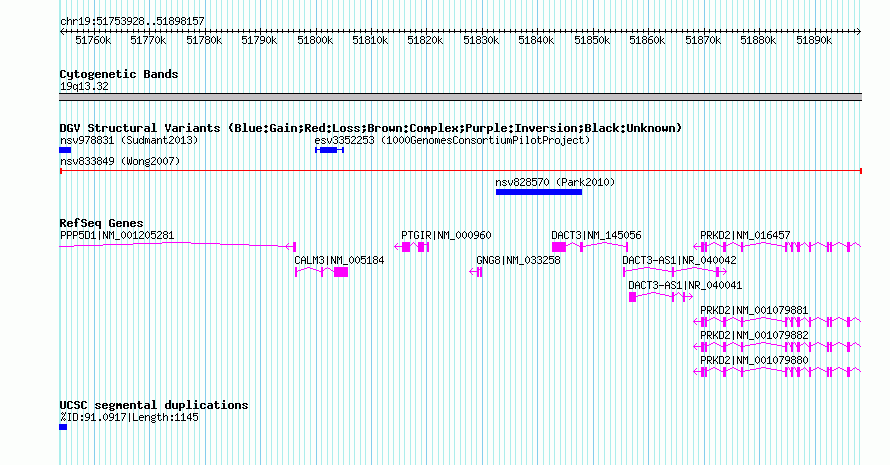Image resolution: width=890 pixels, height=465 pixels.
Task: Click the DACT3-AS1|NR_040042 transcript label
Action: [679, 260]
